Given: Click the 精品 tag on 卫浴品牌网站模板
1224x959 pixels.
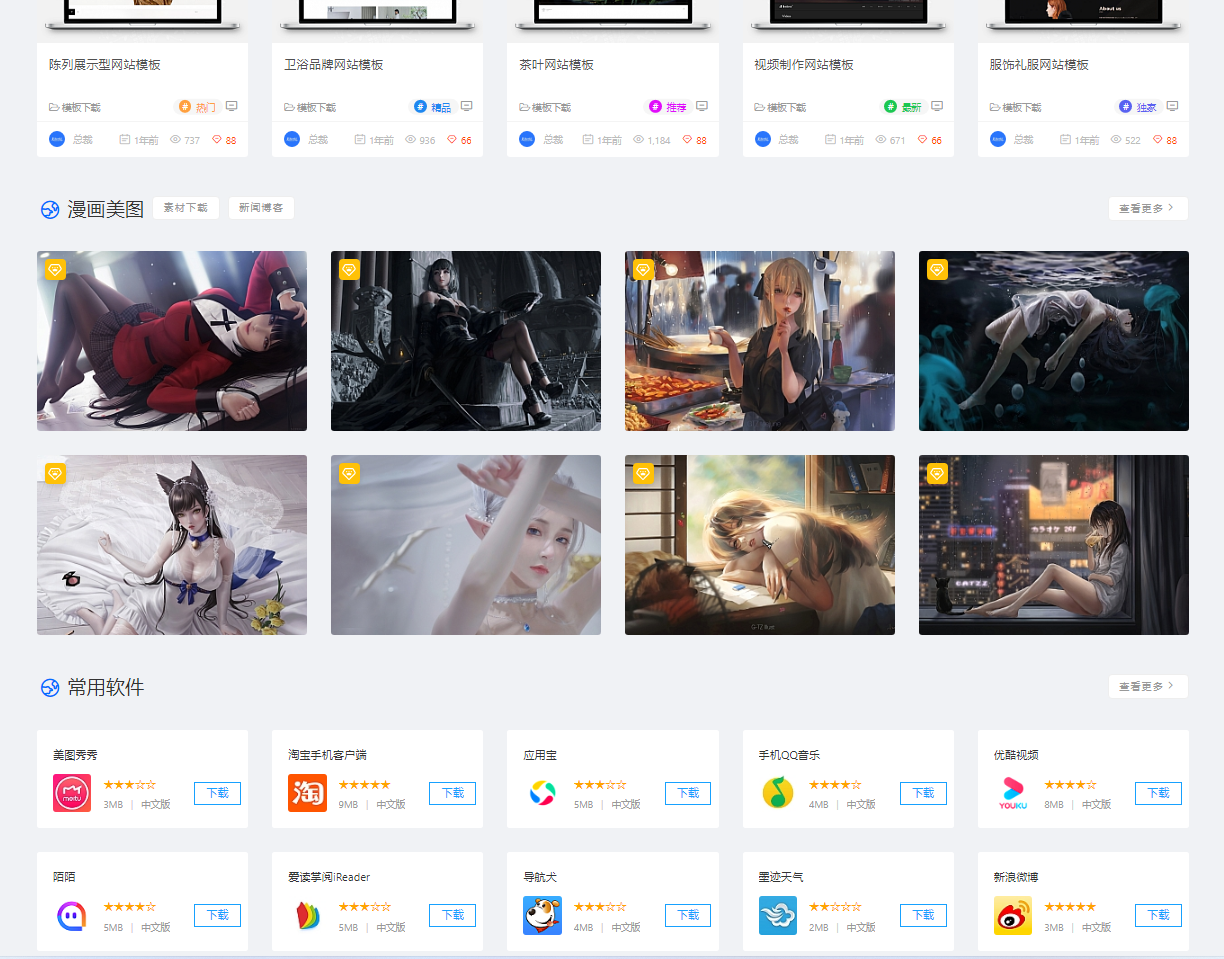Looking at the screenshot, I should pyautogui.click(x=433, y=107).
